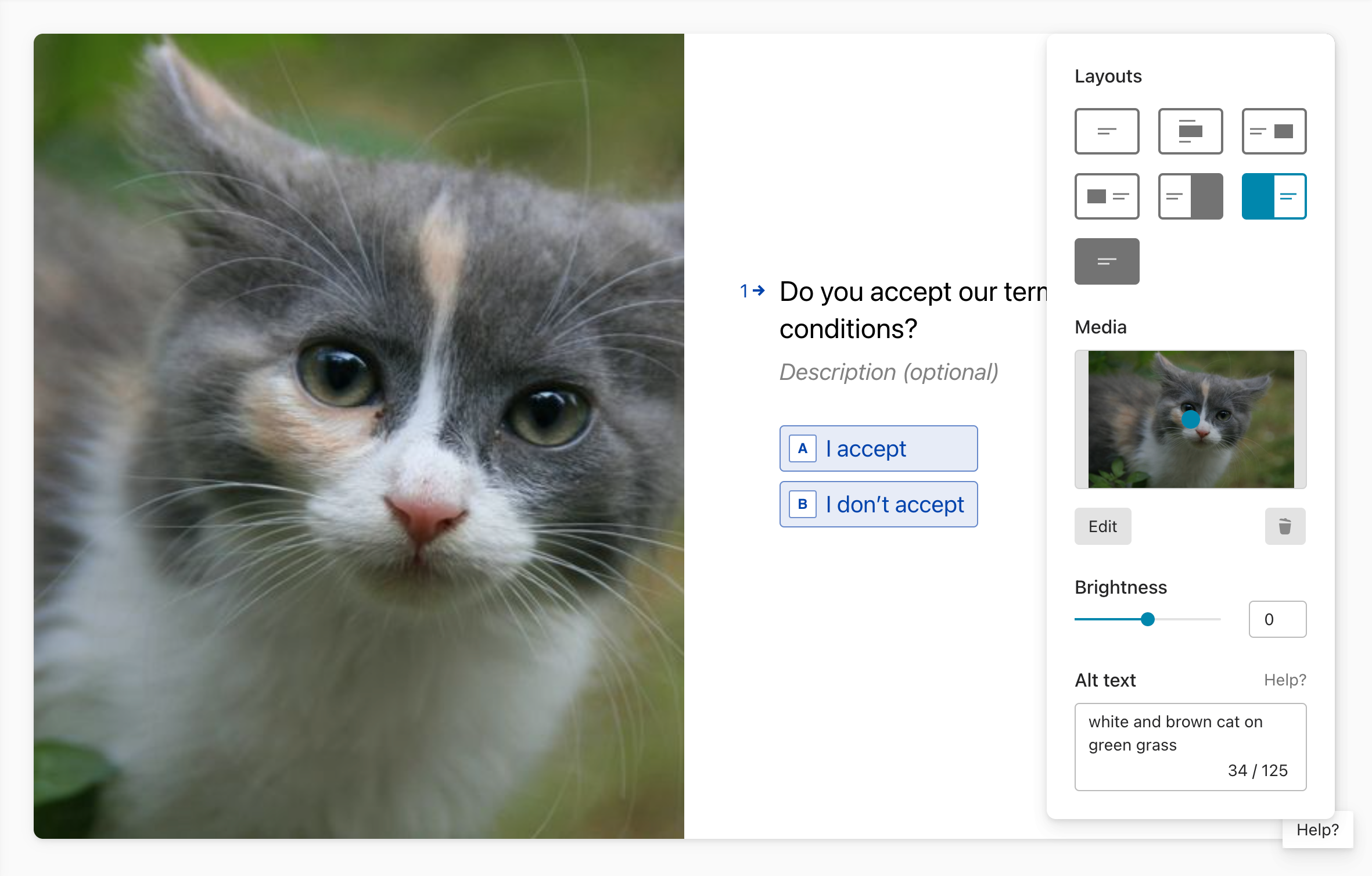Click the question number 1 arrow marker

click(x=752, y=290)
